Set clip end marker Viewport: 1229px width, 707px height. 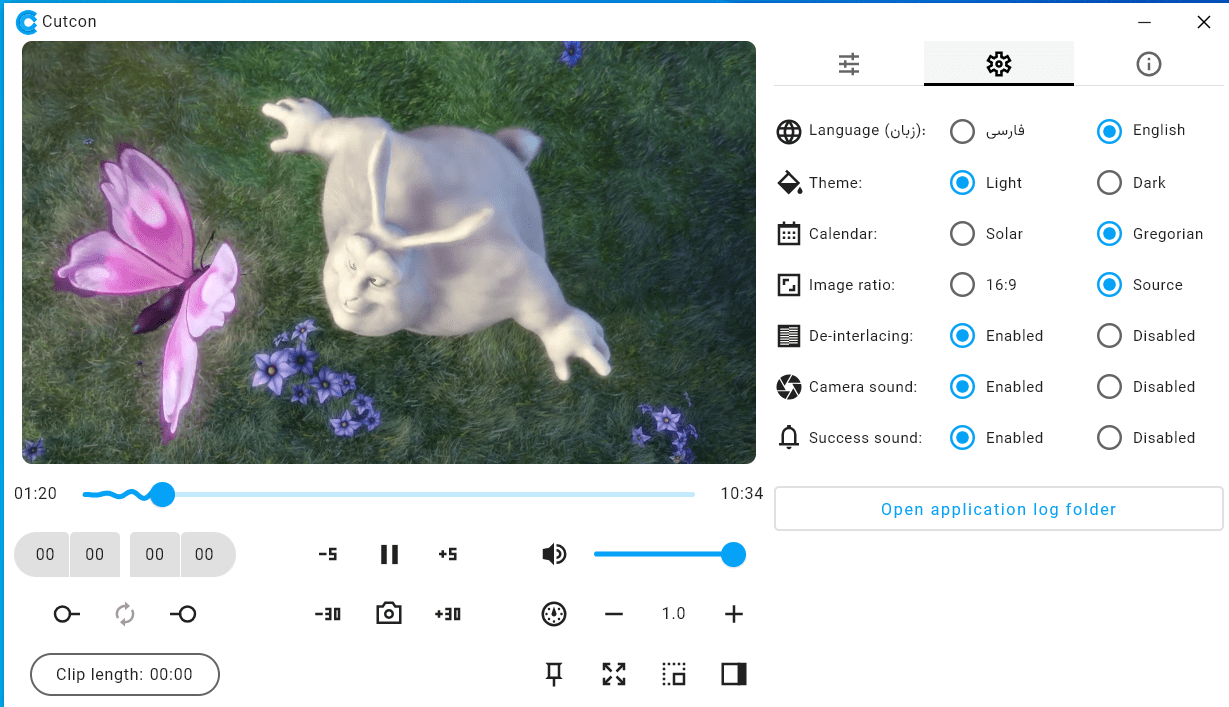(x=183, y=614)
